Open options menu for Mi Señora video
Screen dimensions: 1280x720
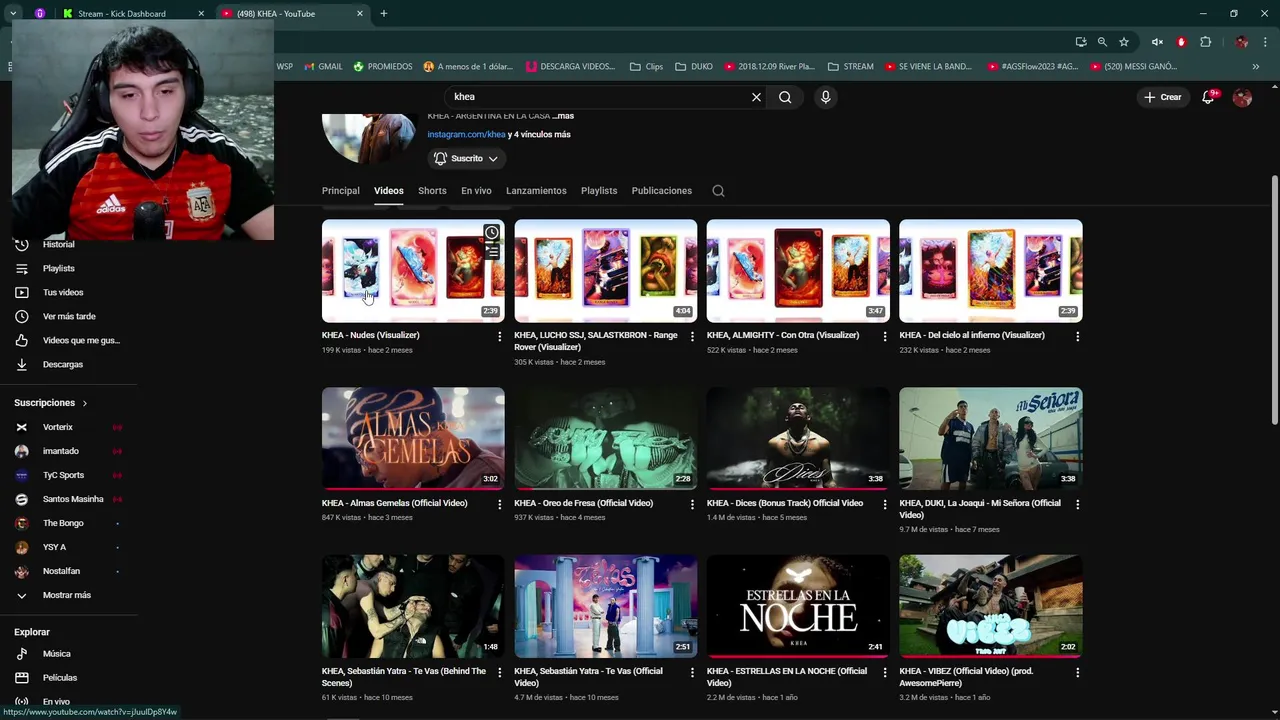[x=1077, y=505]
